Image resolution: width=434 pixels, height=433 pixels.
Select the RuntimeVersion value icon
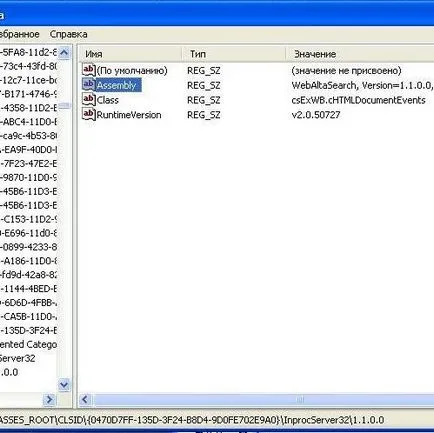click(x=89, y=114)
